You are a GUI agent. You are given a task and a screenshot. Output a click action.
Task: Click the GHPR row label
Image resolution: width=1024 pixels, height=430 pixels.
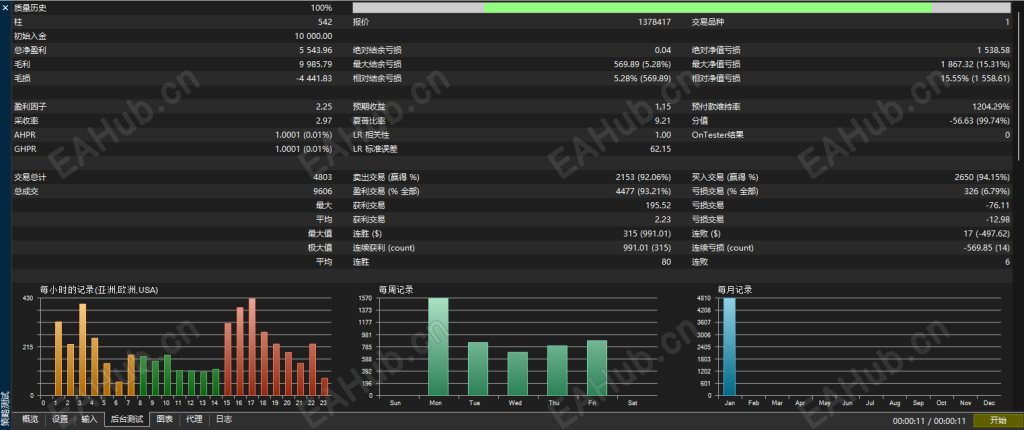tap(24, 149)
